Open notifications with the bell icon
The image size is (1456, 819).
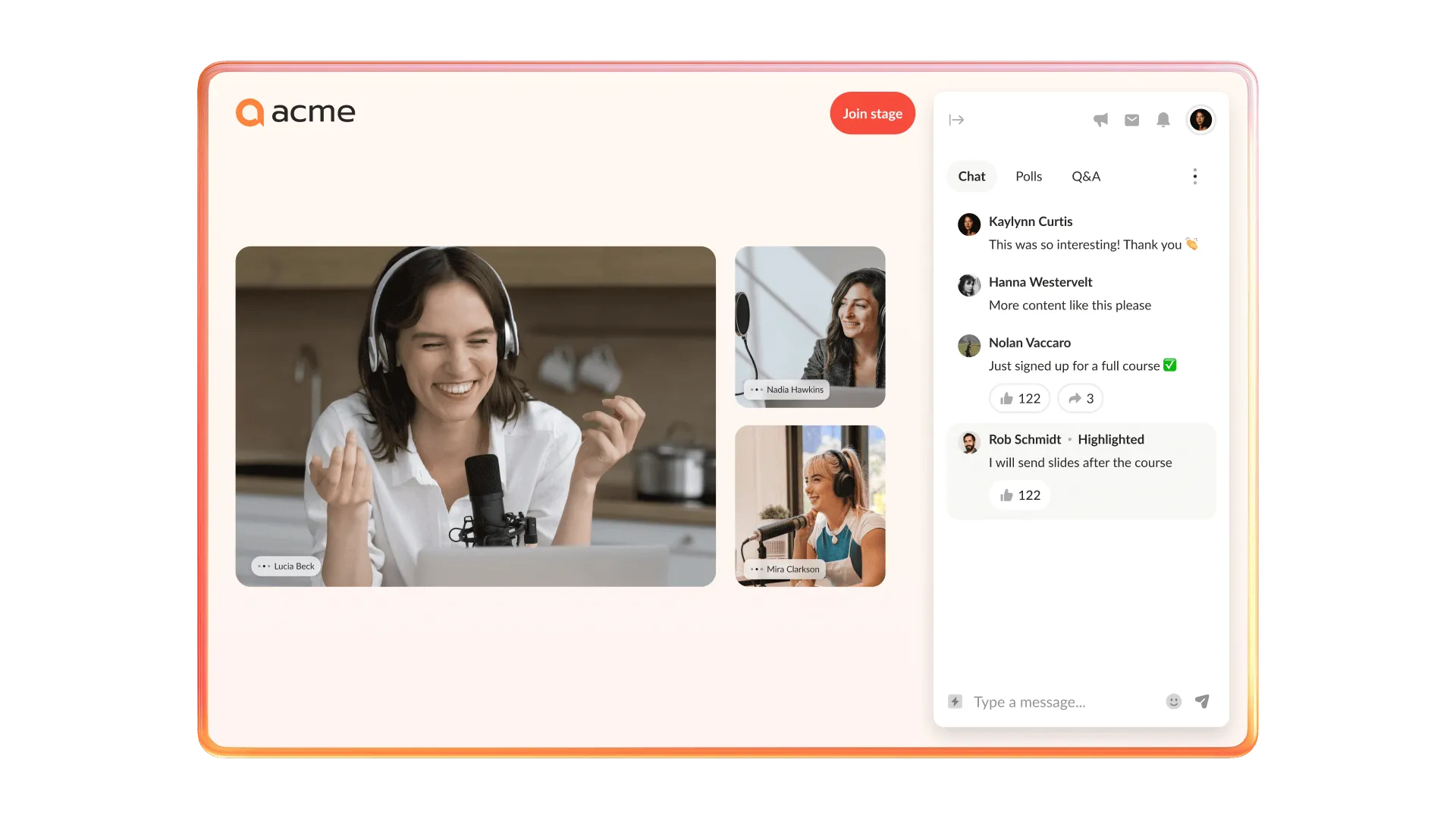pos(1163,120)
